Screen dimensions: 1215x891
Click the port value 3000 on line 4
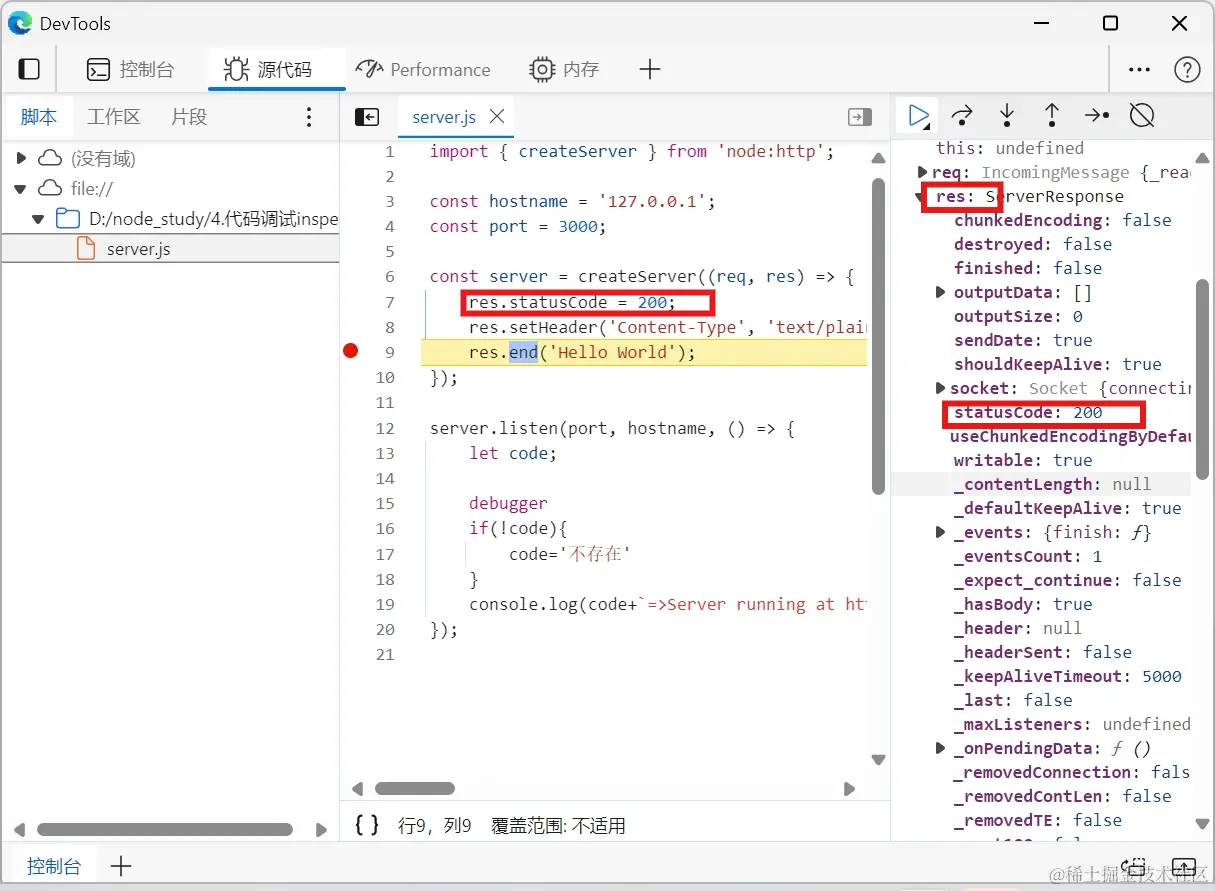pyautogui.click(x=577, y=227)
